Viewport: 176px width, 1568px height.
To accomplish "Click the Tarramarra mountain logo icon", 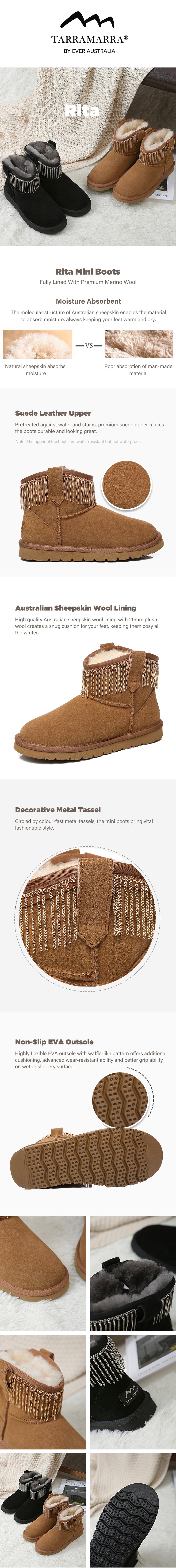I will [x=88, y=20].
